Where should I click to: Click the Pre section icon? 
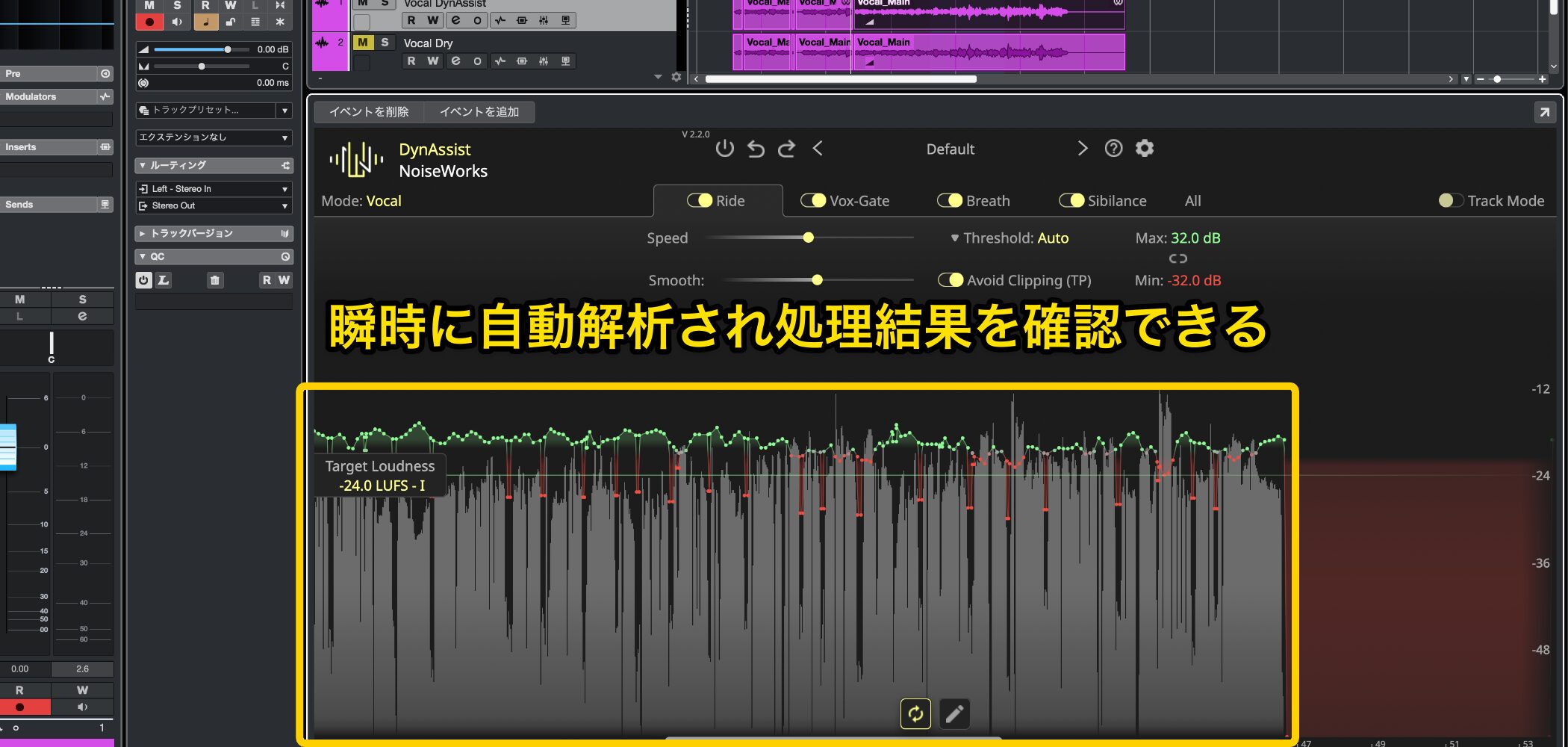click(x=105, y=74)
